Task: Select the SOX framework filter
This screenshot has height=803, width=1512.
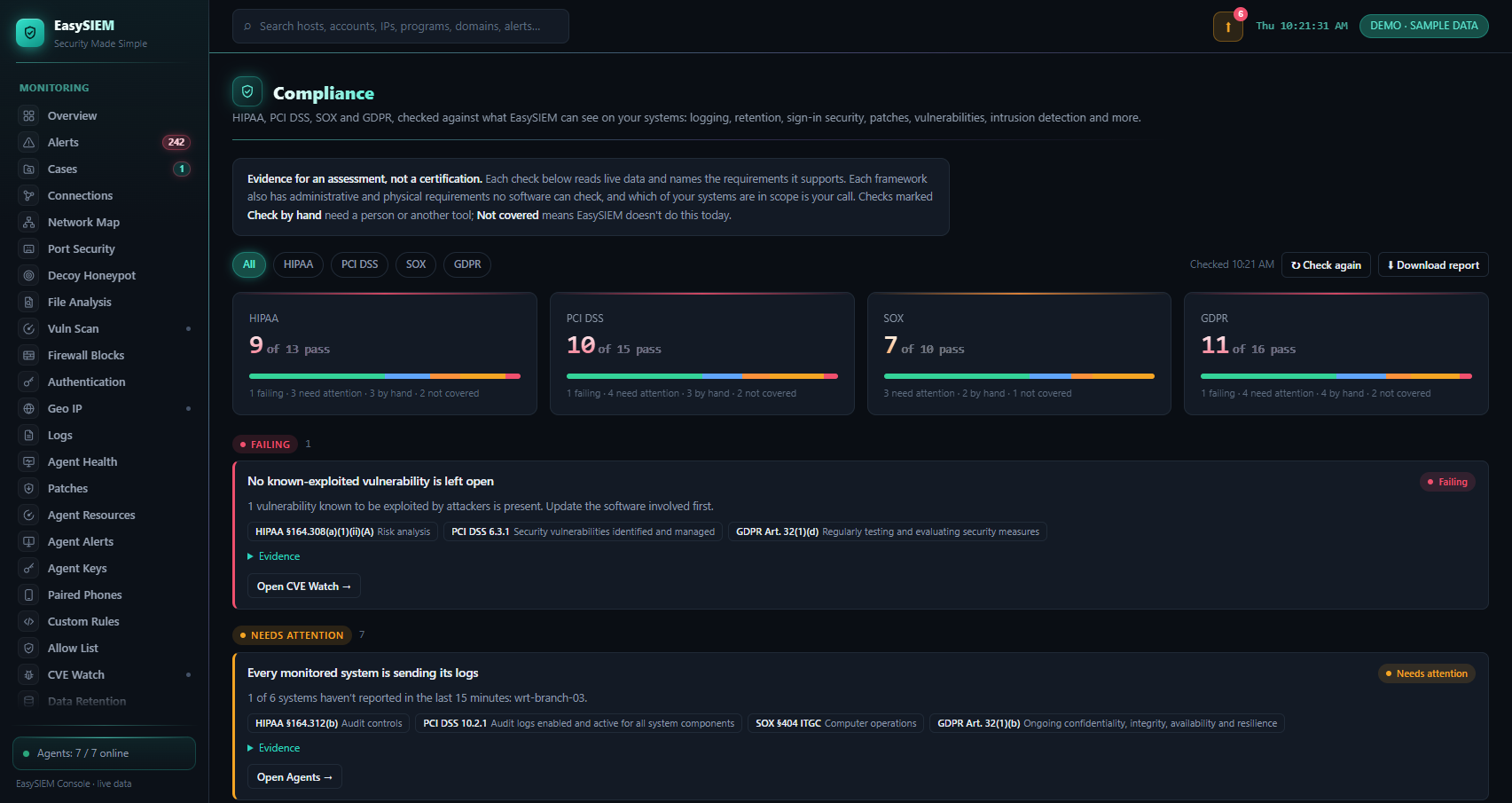Action: (416, 264)
